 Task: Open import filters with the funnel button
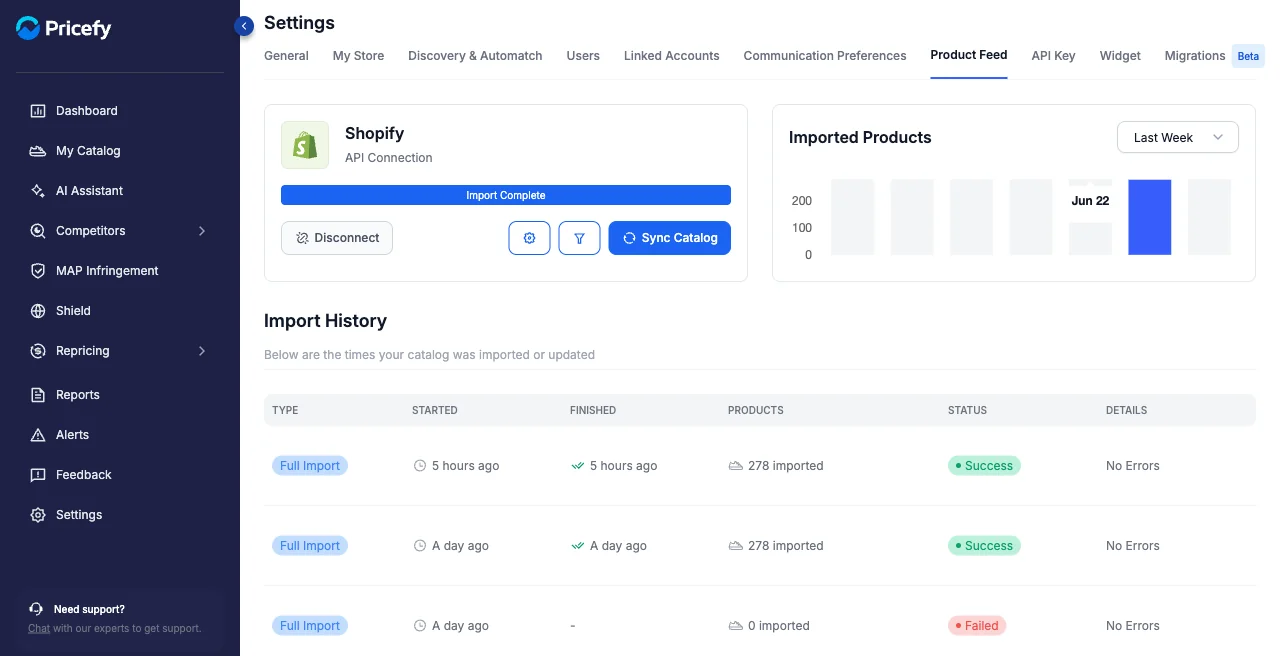click(579, 238)
